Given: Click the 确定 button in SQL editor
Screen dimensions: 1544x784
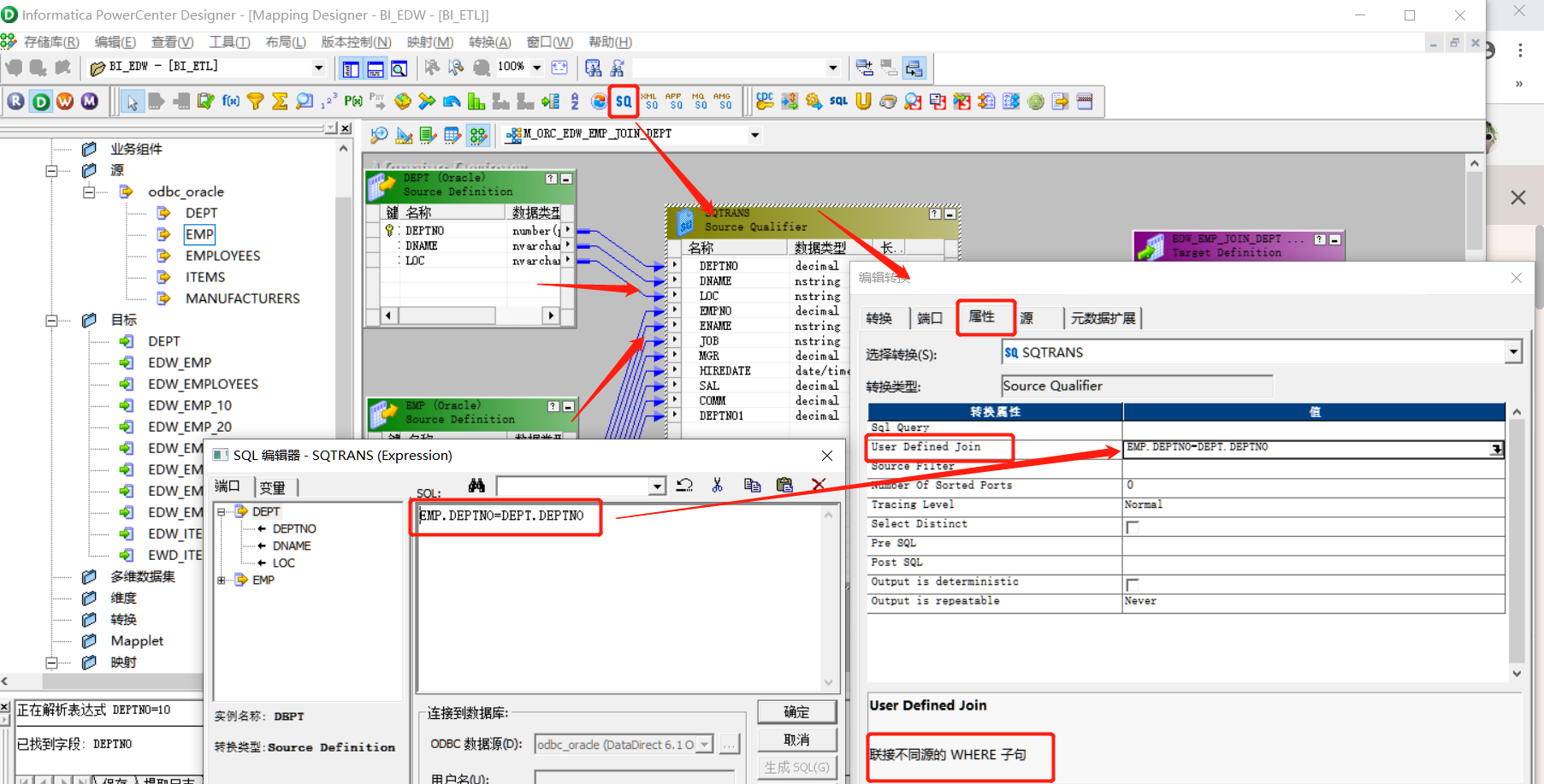Looking at the screenshot, I should pyautogui.click(x=796, y=711).
